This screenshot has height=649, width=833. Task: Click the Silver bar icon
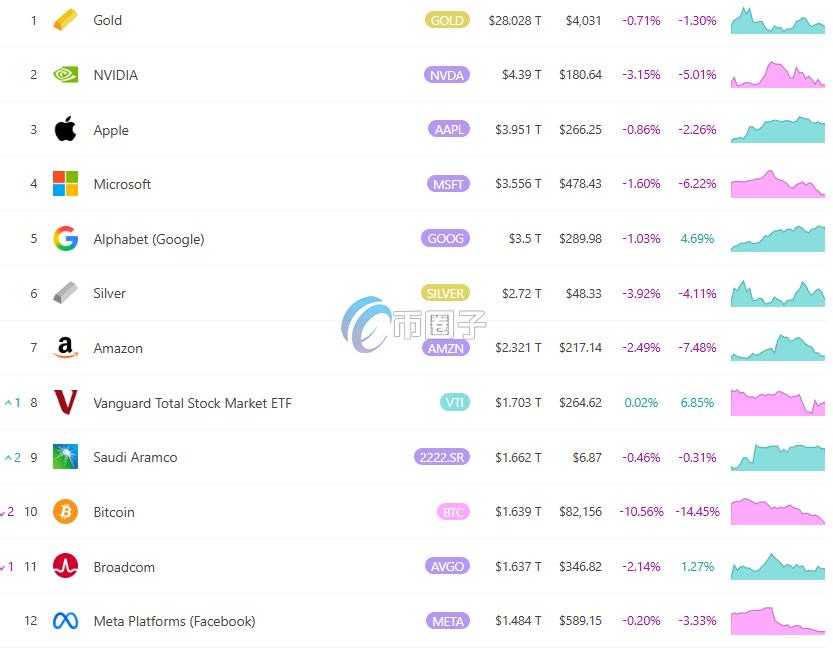(x=65, y=293)
